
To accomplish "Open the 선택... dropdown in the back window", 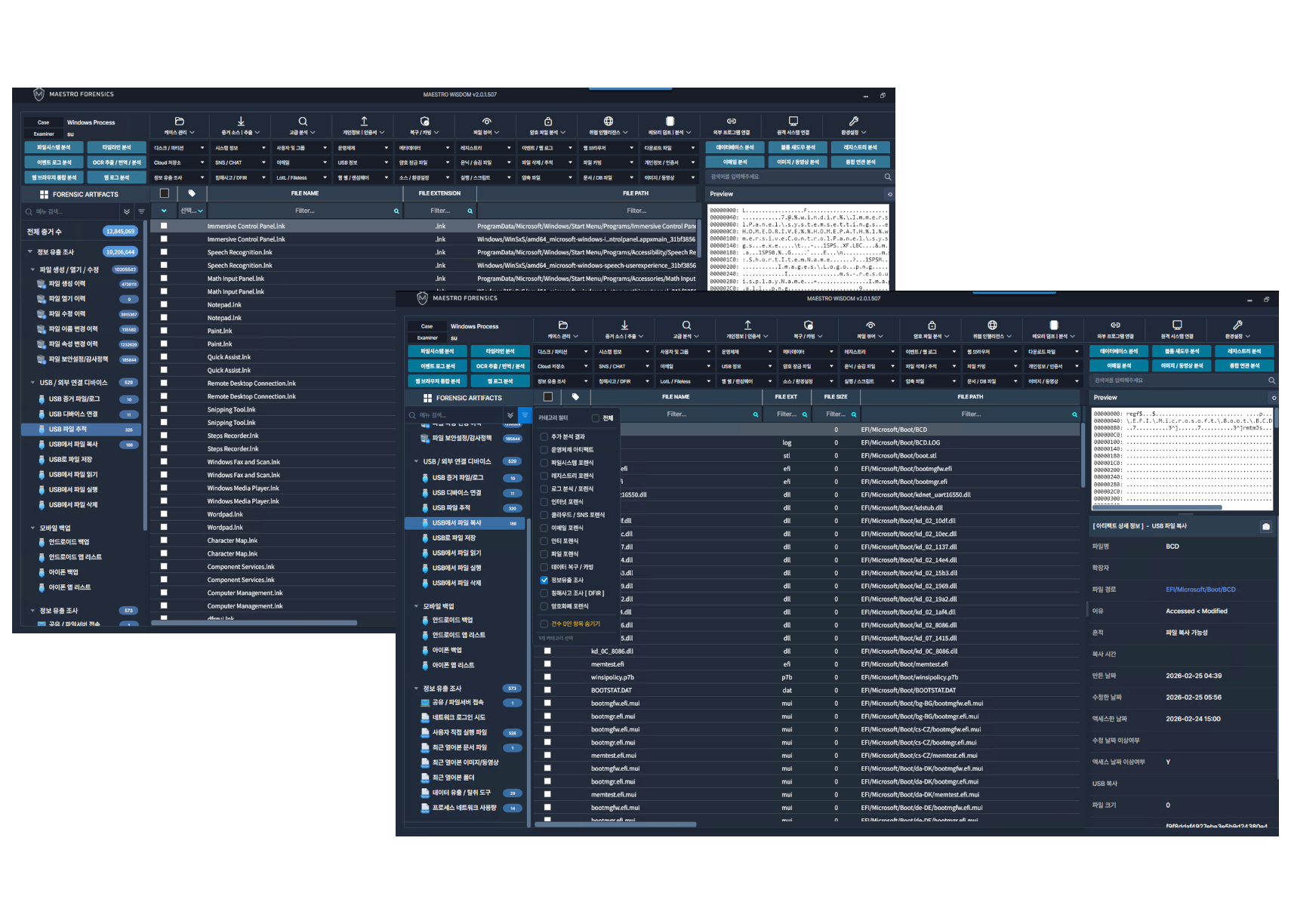I will coord(191,211).
